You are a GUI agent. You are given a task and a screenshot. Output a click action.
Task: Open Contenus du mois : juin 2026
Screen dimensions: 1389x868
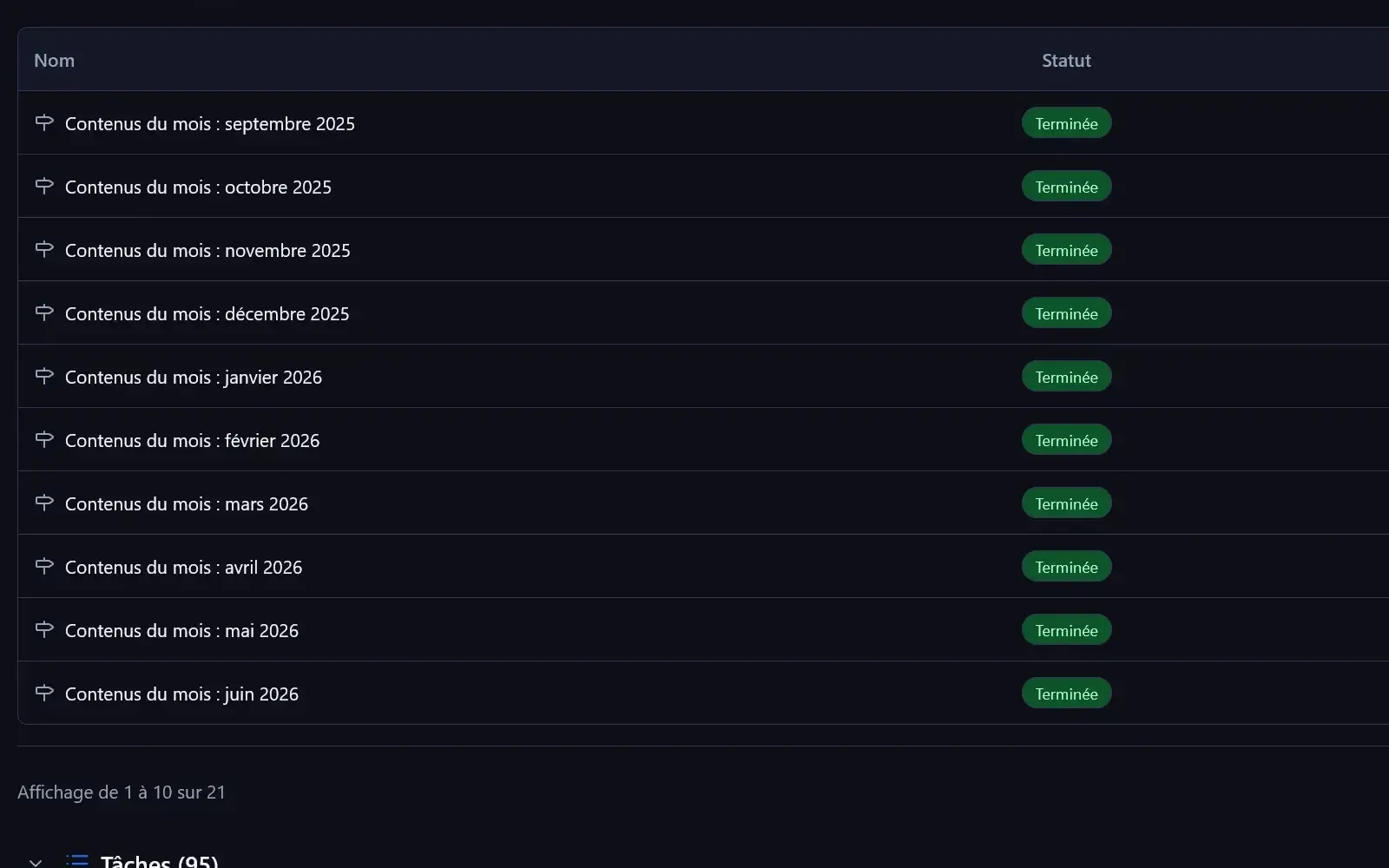181,694
